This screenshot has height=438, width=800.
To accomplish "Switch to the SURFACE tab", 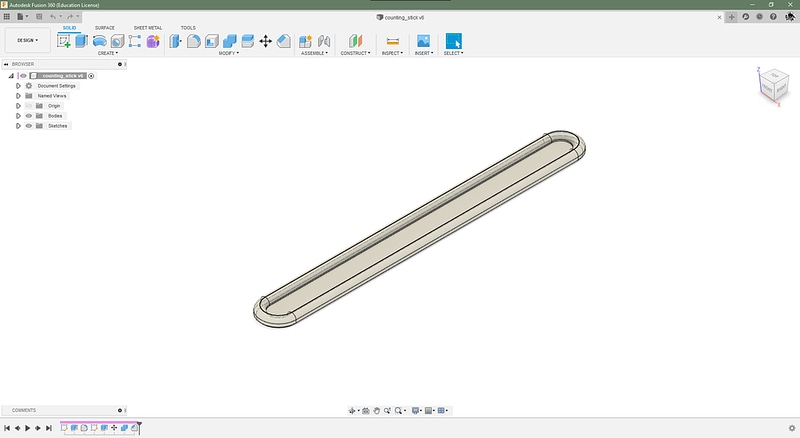I will click(x=105, y=28).
